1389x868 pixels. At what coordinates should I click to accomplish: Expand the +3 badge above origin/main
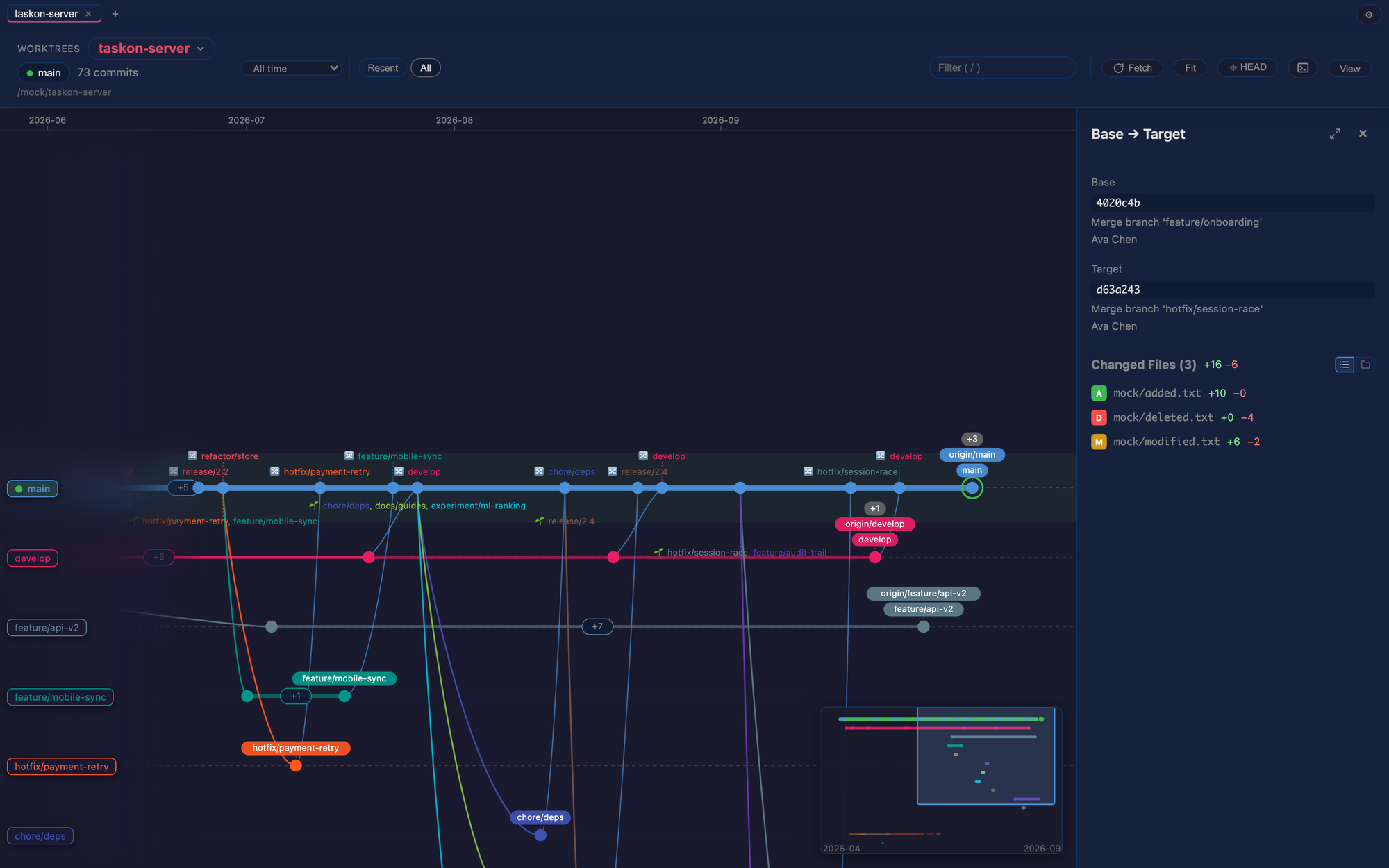(x=972, y=439)
